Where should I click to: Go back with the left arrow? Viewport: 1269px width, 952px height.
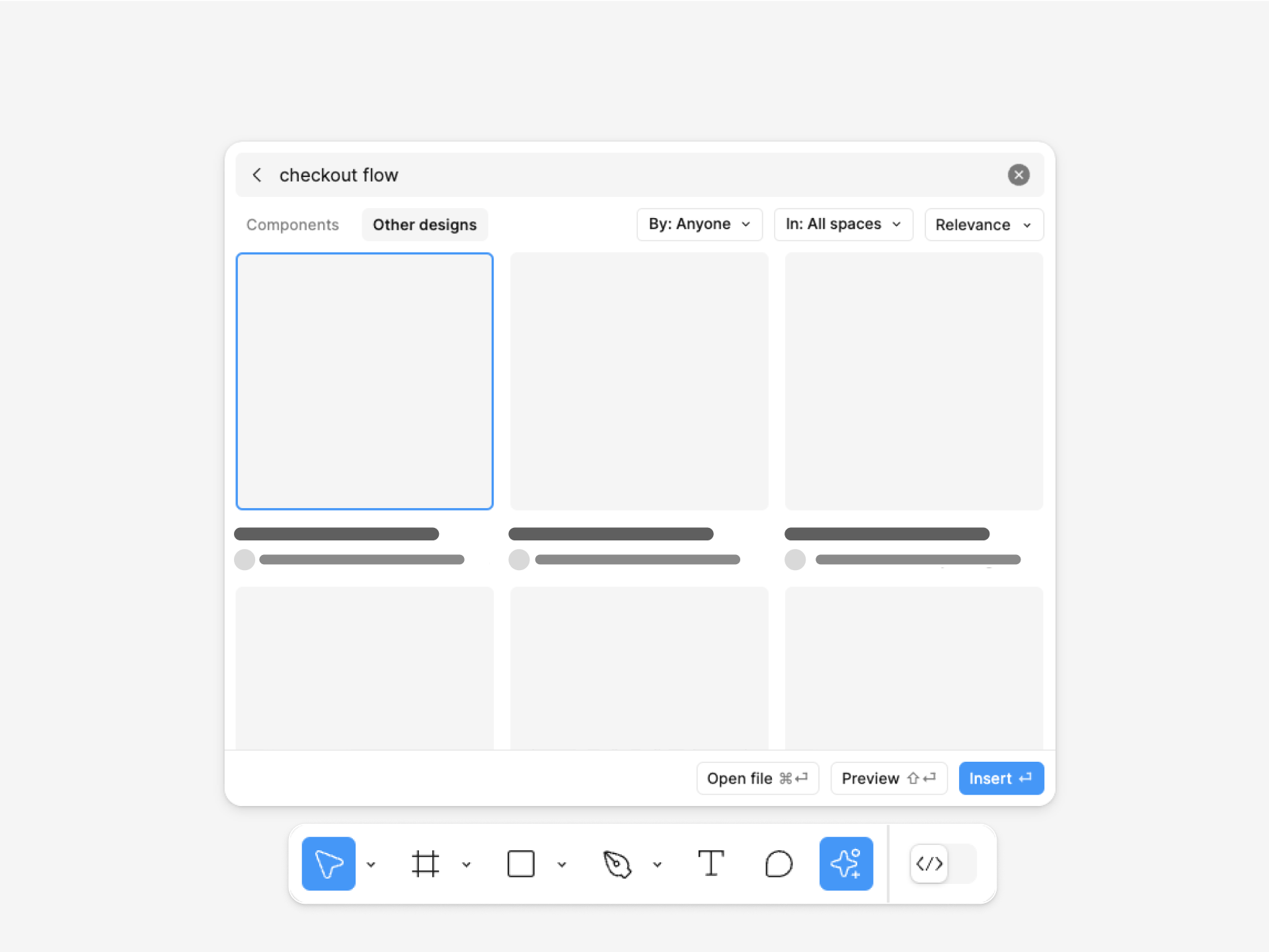click(257, 174)
